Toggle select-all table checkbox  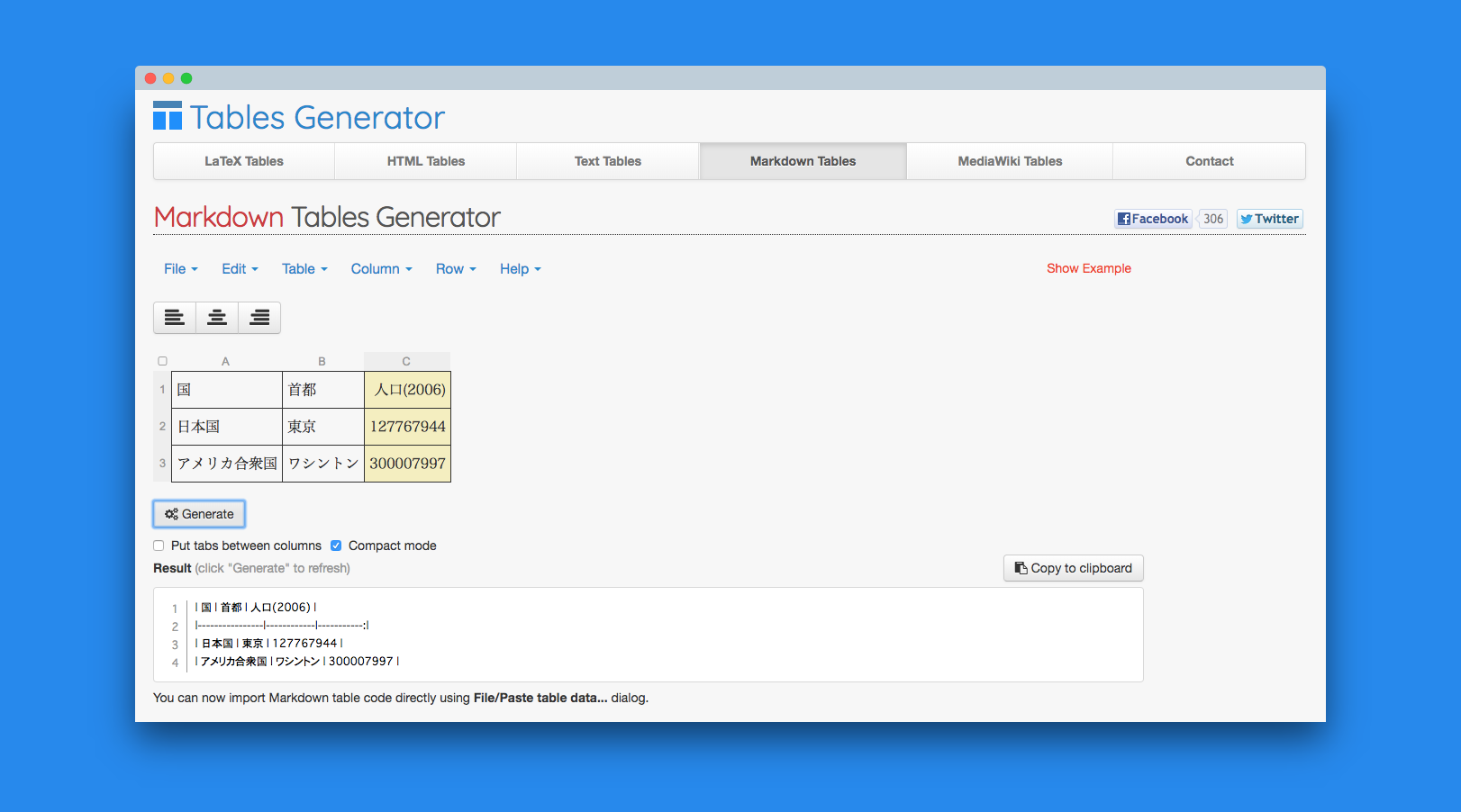tap(163, 361)
